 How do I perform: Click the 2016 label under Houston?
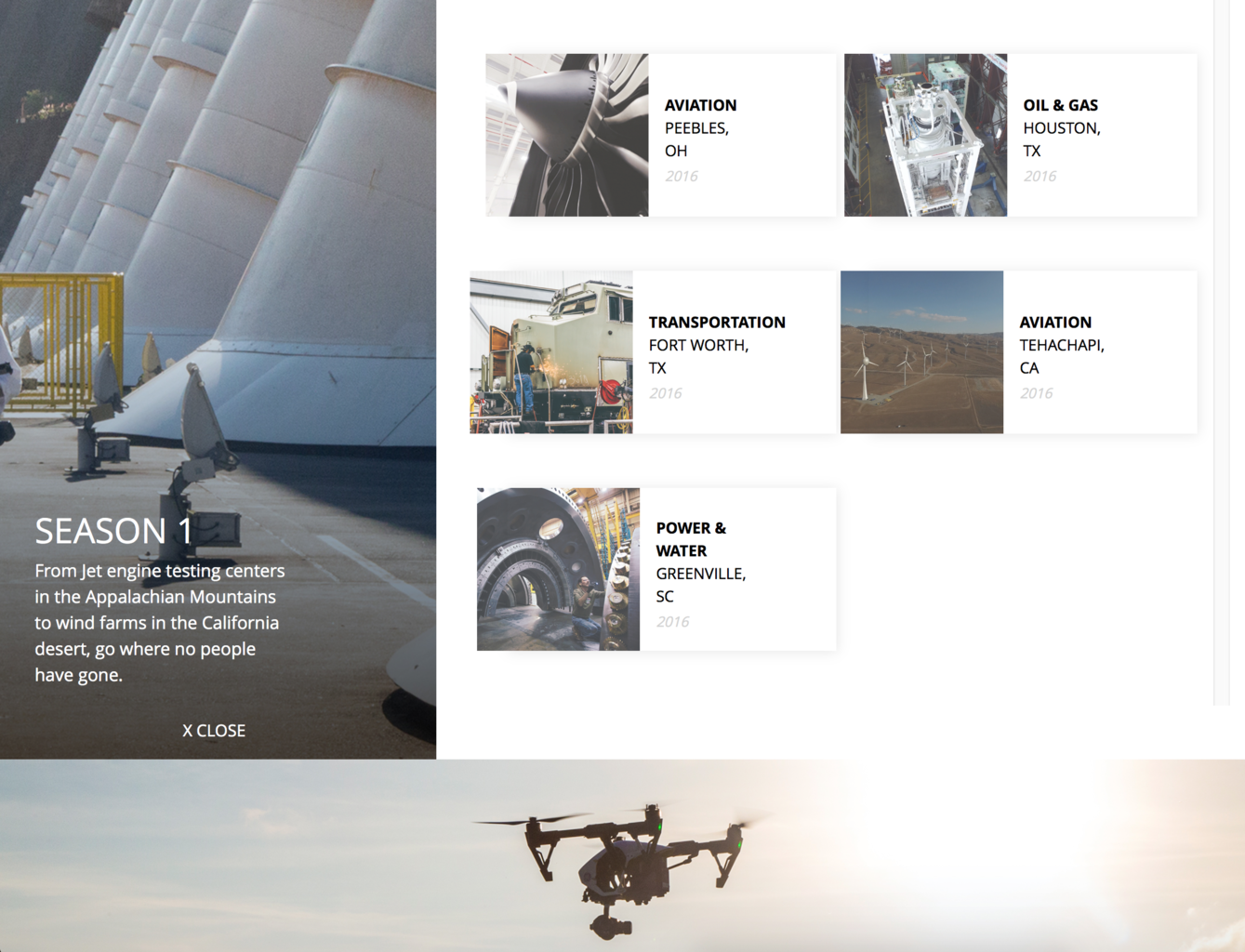[x=1040, y=176]
